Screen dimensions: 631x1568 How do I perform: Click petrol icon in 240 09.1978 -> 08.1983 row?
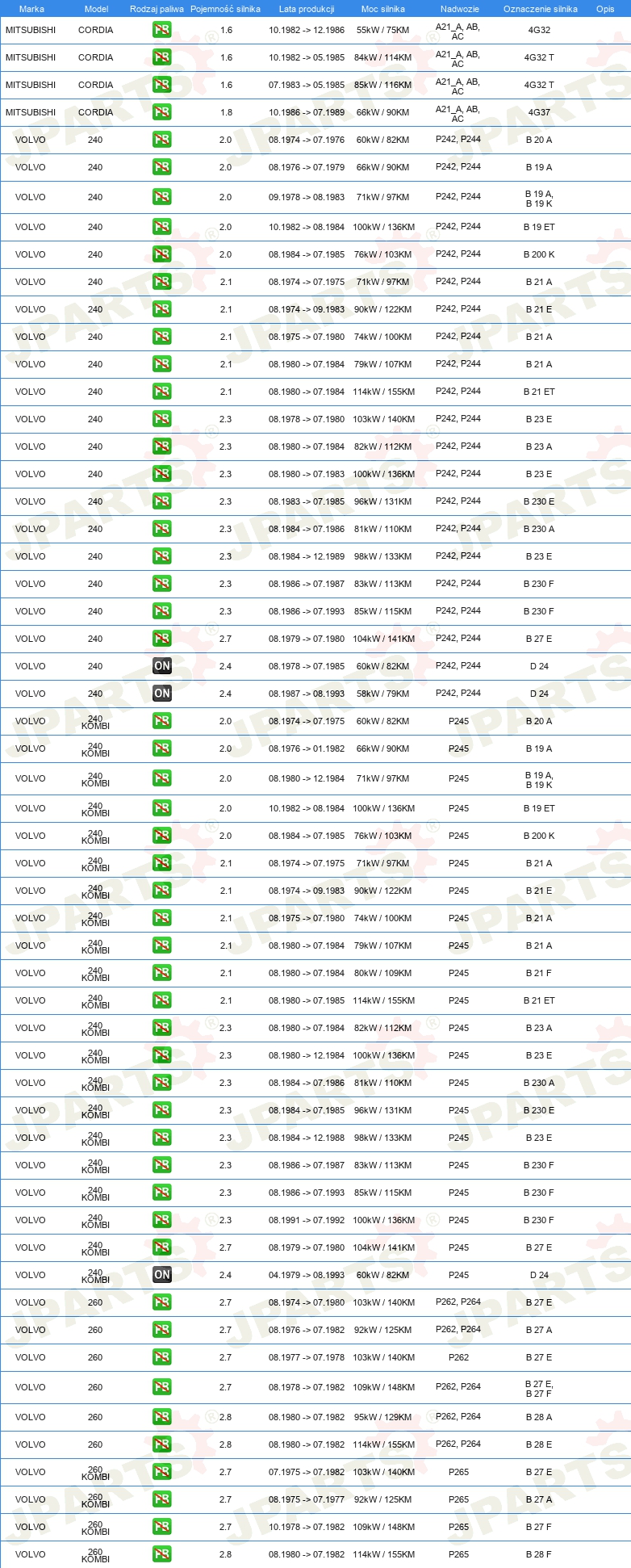click(161, 197)
